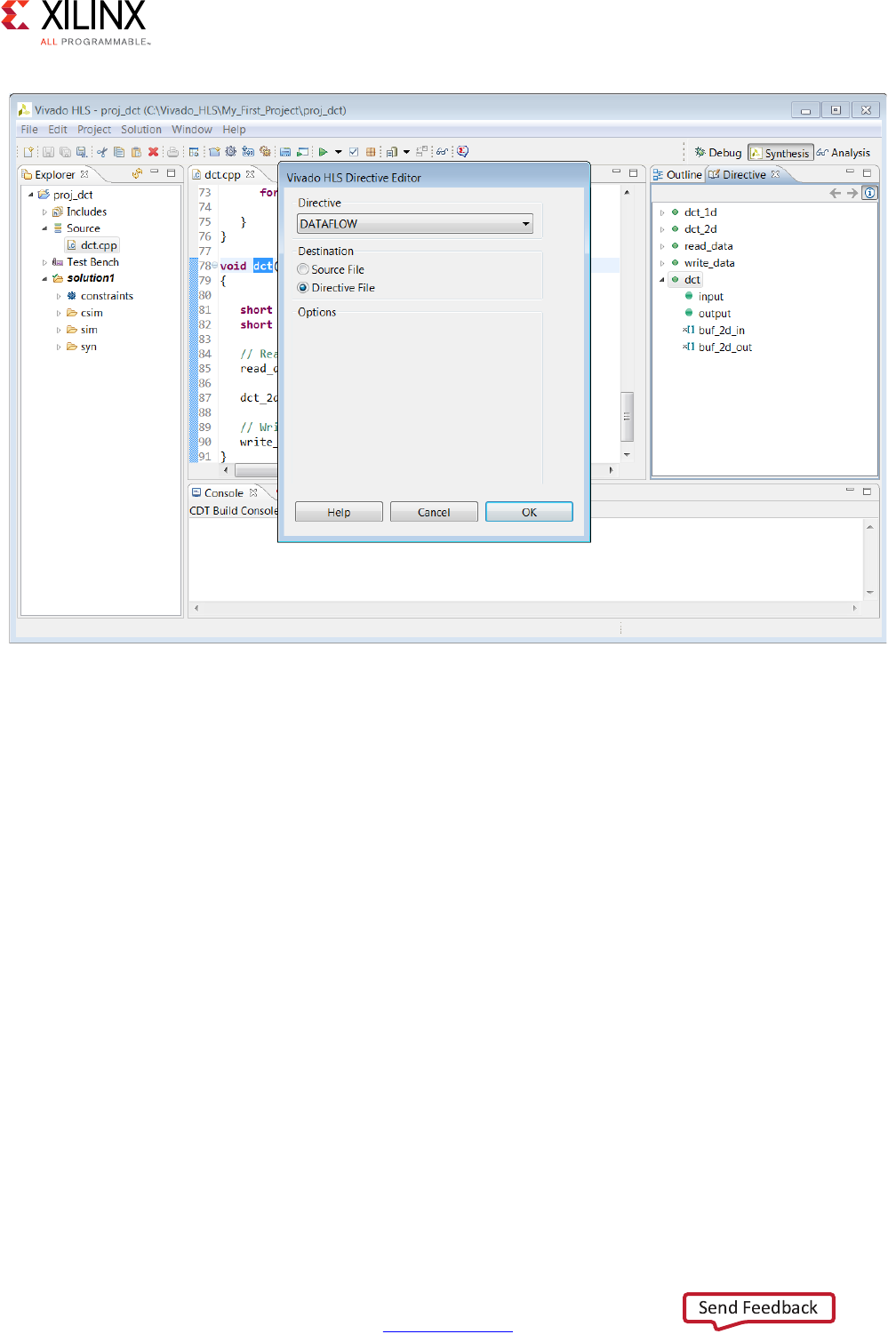Open the File menu
Viewport: 896px width, 1342px height.
pos(29,130)
